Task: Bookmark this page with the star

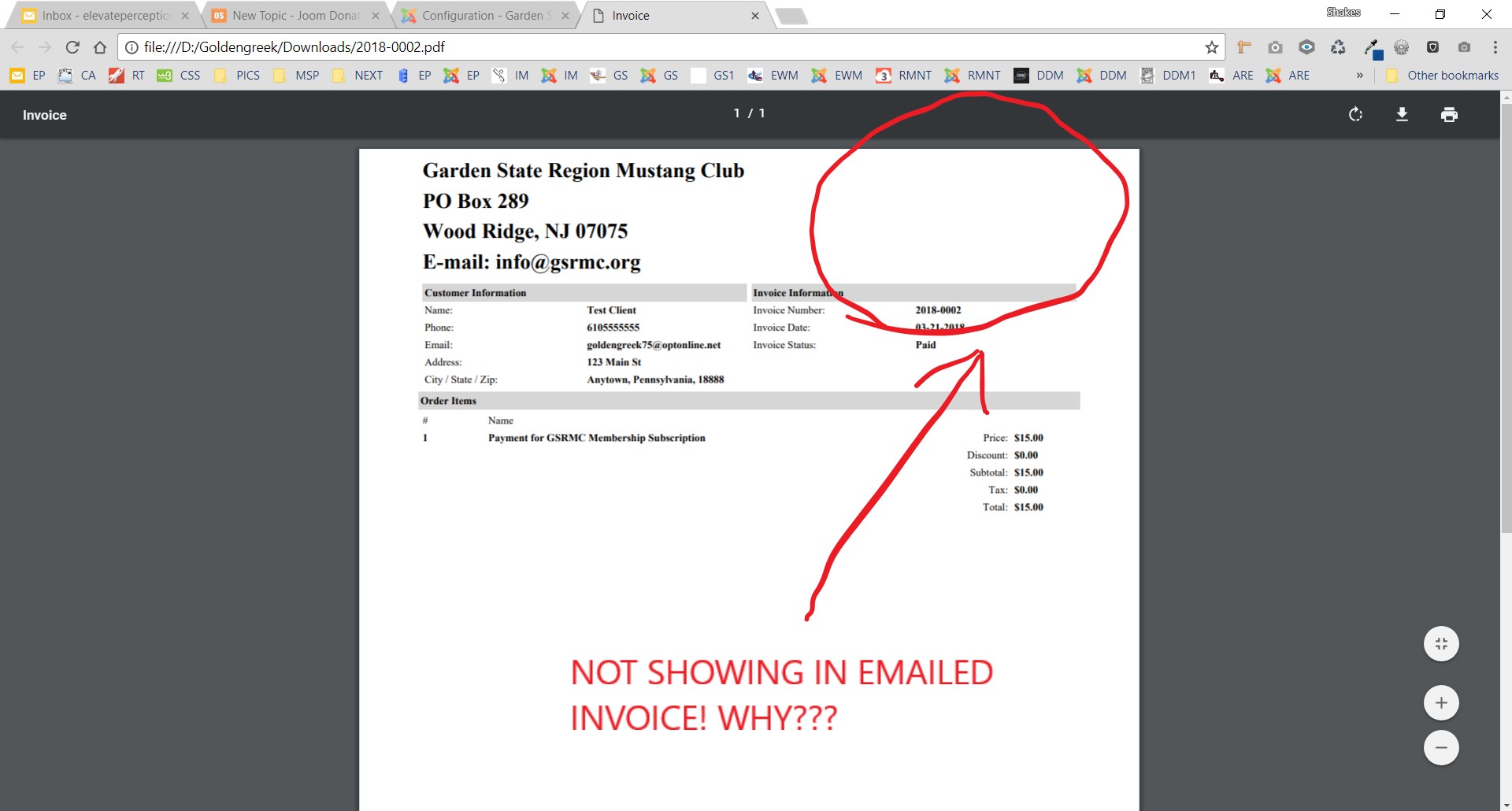Action: tap(1211, 47)
